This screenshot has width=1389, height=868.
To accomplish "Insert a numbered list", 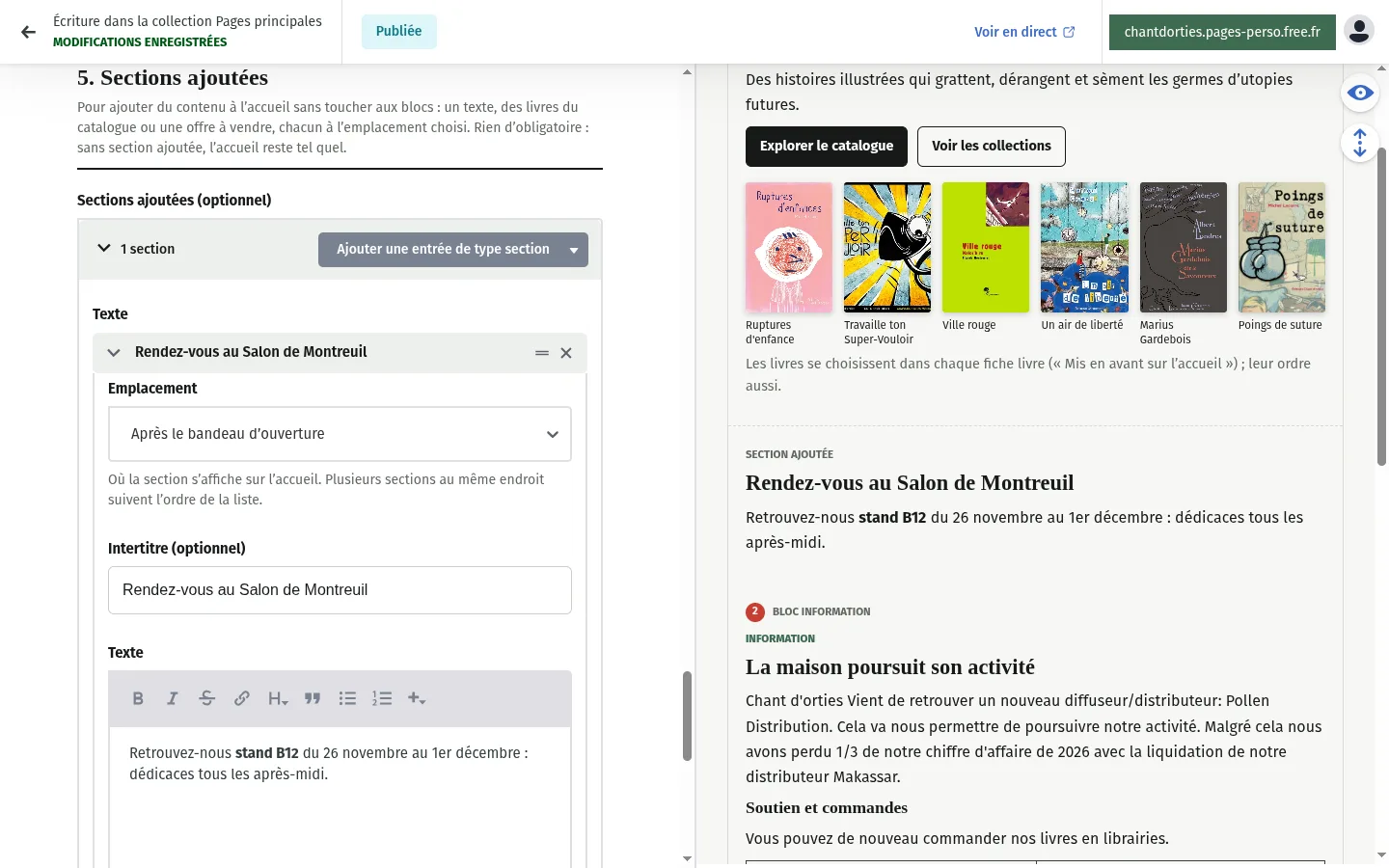I will 382,698.
